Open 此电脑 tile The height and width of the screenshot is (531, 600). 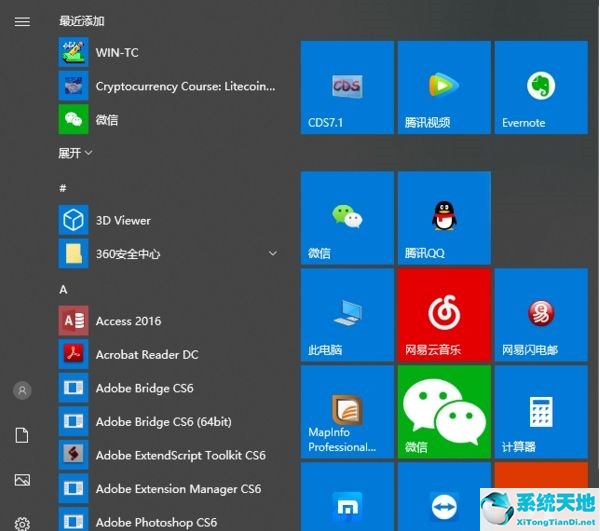(347, 315)
